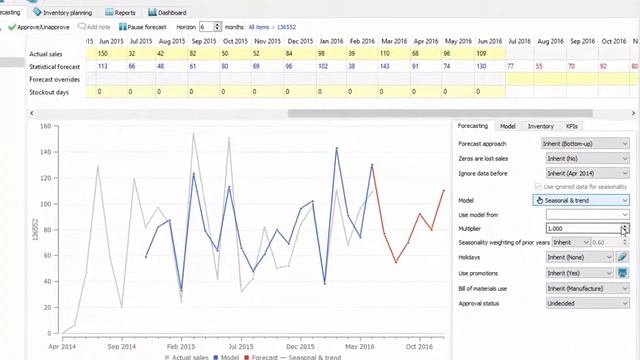This screenshot has height=360, width=640.
Task: Open the Reports tab
Action: click(120, 12)
